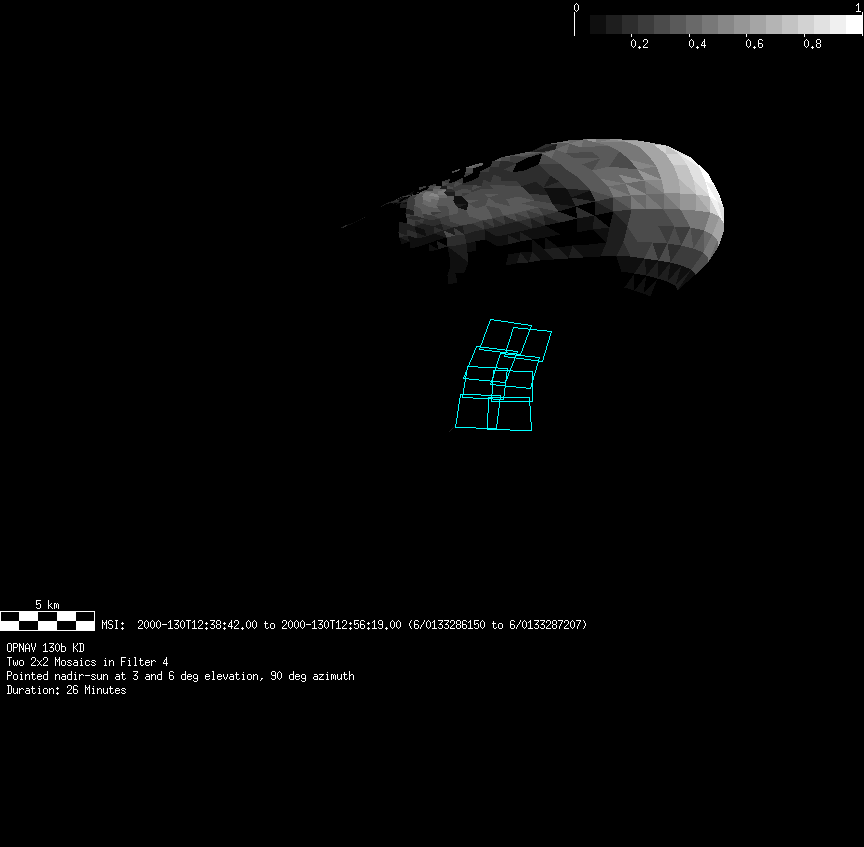This screenshot has width=864, height=847.
Task: Click the '5 km' scale label
Action: (x=47, y=605)
